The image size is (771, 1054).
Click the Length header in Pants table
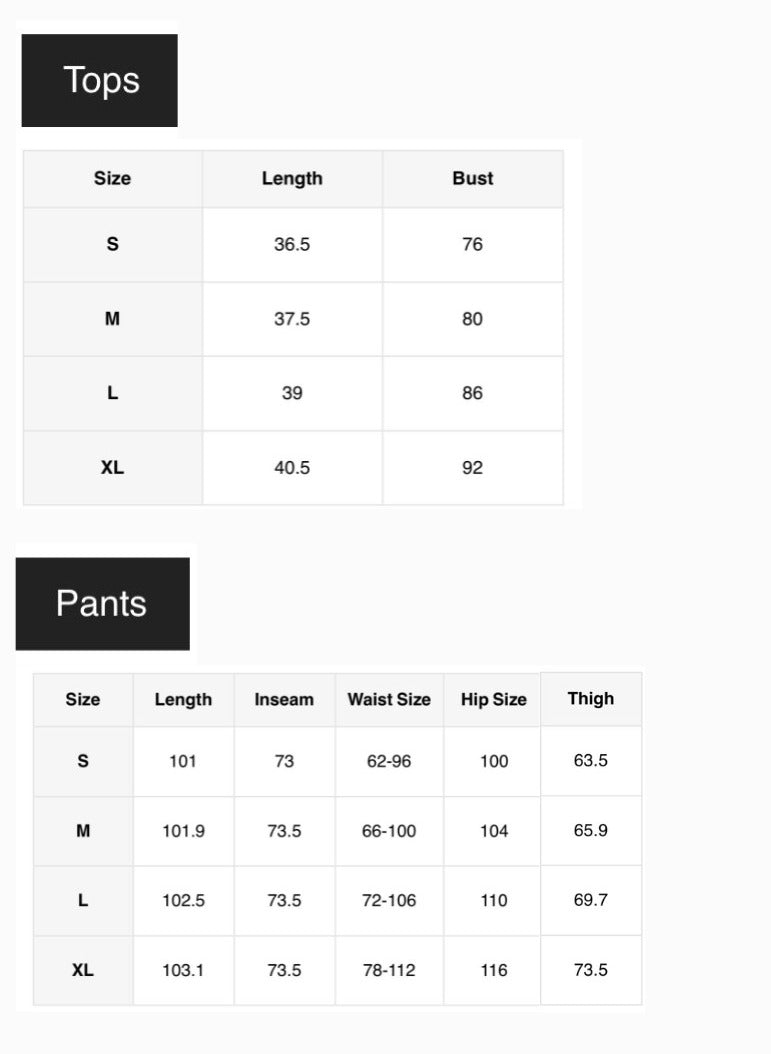(x=183, y=700)
